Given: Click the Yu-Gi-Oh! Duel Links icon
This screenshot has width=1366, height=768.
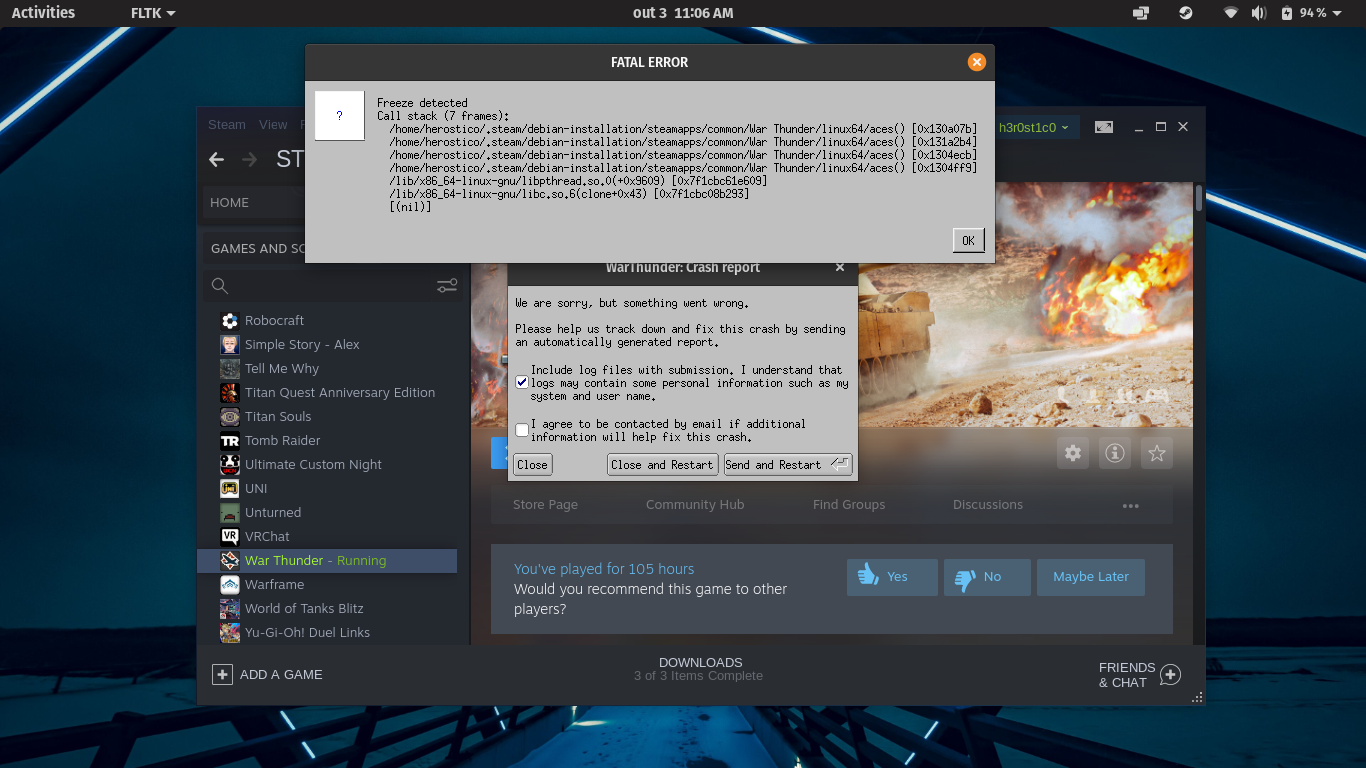Looking at the screenshot, I should tap(230, 632).
